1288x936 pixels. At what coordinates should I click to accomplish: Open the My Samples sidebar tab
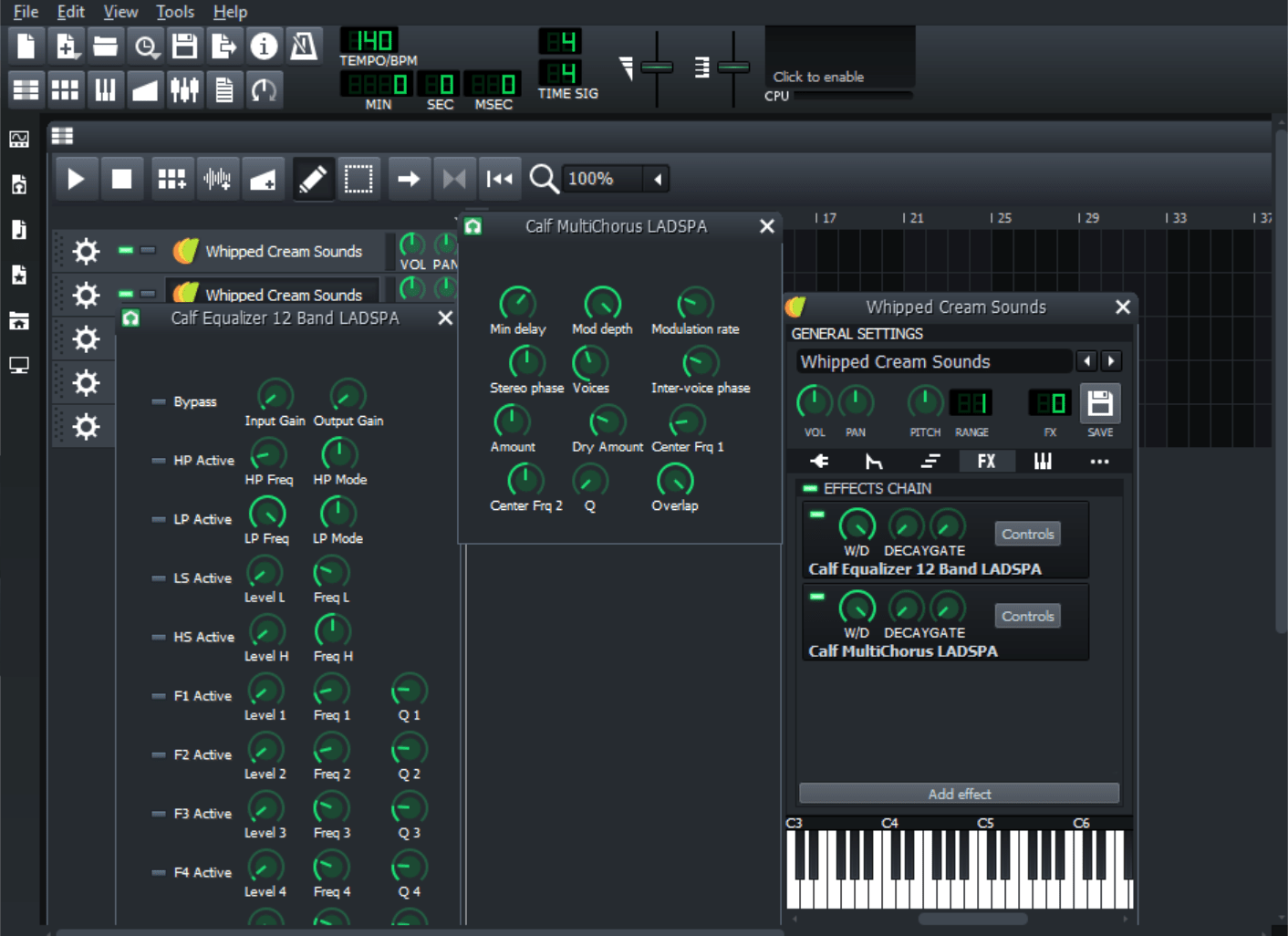click(19, 229)
